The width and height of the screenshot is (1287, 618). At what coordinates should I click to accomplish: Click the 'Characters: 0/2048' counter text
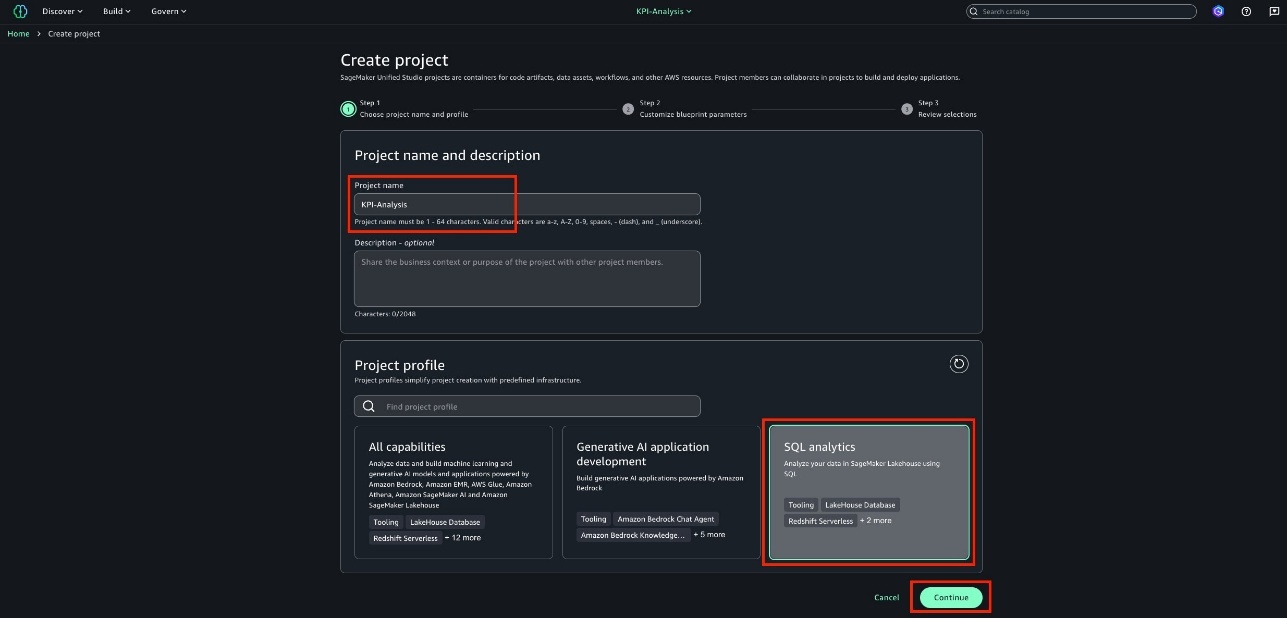click(385, 314)
